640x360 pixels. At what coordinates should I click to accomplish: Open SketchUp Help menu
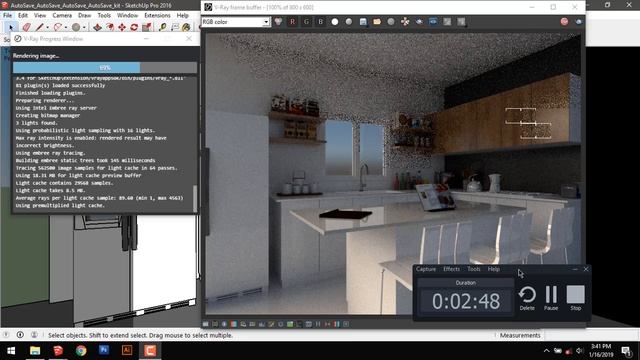pyautogui.click(x=182, y=15)
